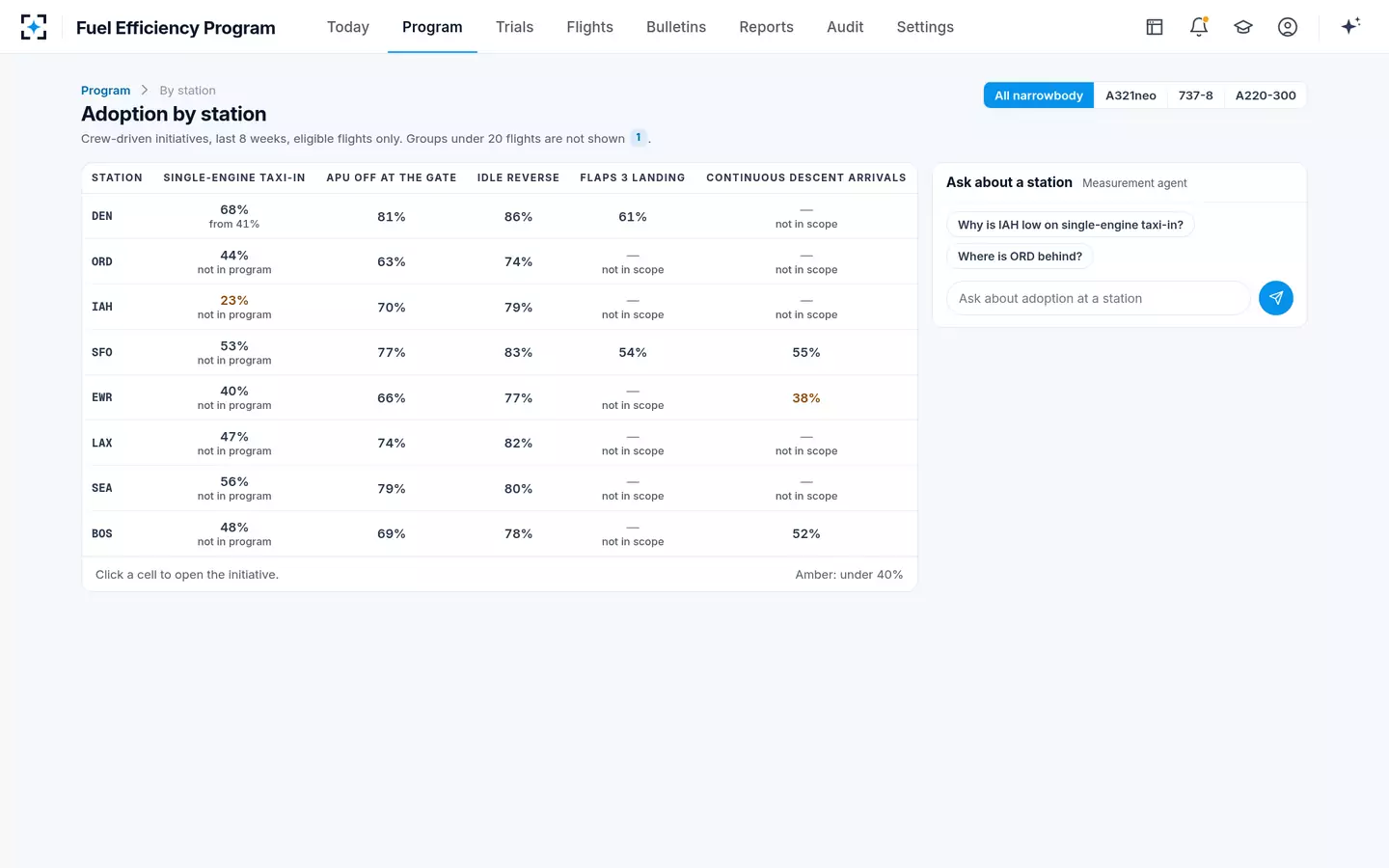
Task: Open IAH single-engine taxi-in 23% cell
Action: click(234, 307)
